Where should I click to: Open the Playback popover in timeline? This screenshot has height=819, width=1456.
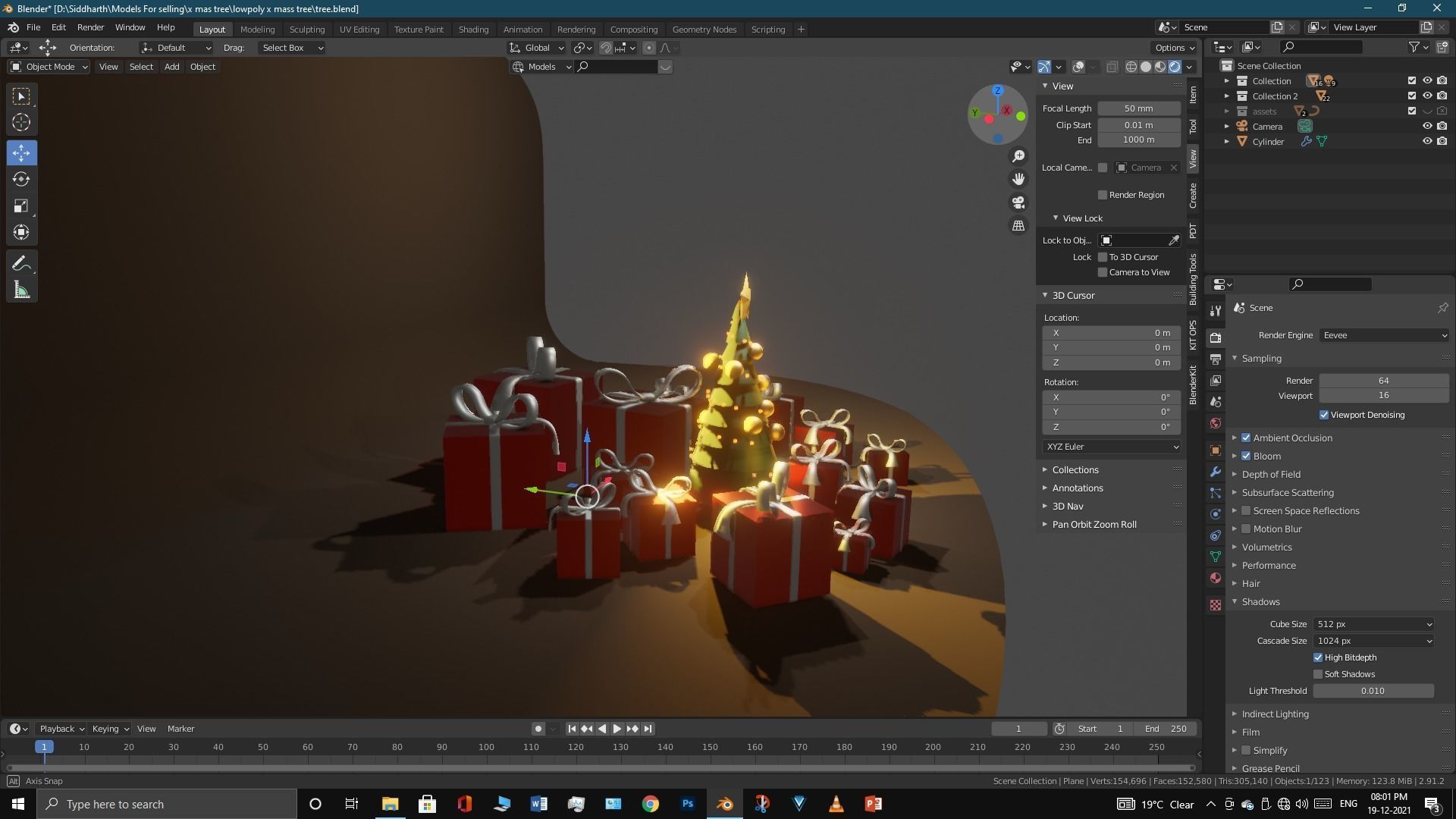(x=61, y=729)
